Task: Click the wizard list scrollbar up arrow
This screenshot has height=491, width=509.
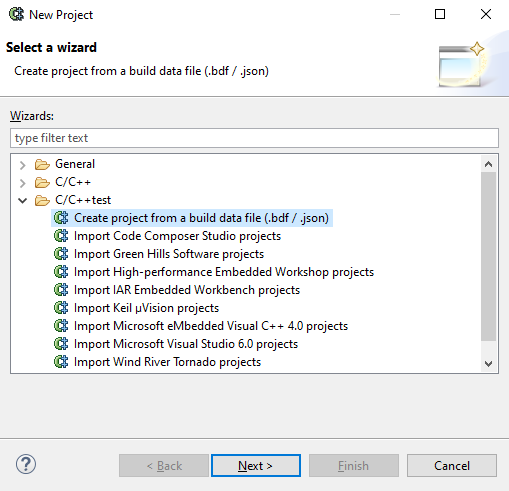Action: (x=488, y=164)
